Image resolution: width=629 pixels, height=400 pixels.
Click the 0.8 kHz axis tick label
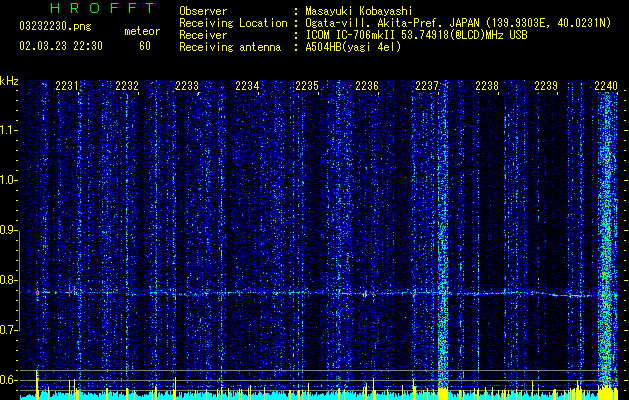click(9, 280)
